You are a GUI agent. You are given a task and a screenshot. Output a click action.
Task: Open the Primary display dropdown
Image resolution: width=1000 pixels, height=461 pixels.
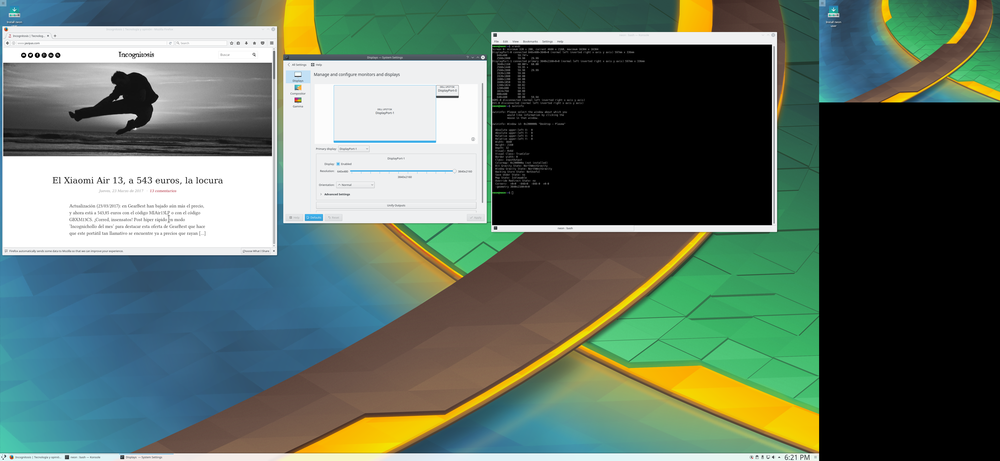(354, 149)
